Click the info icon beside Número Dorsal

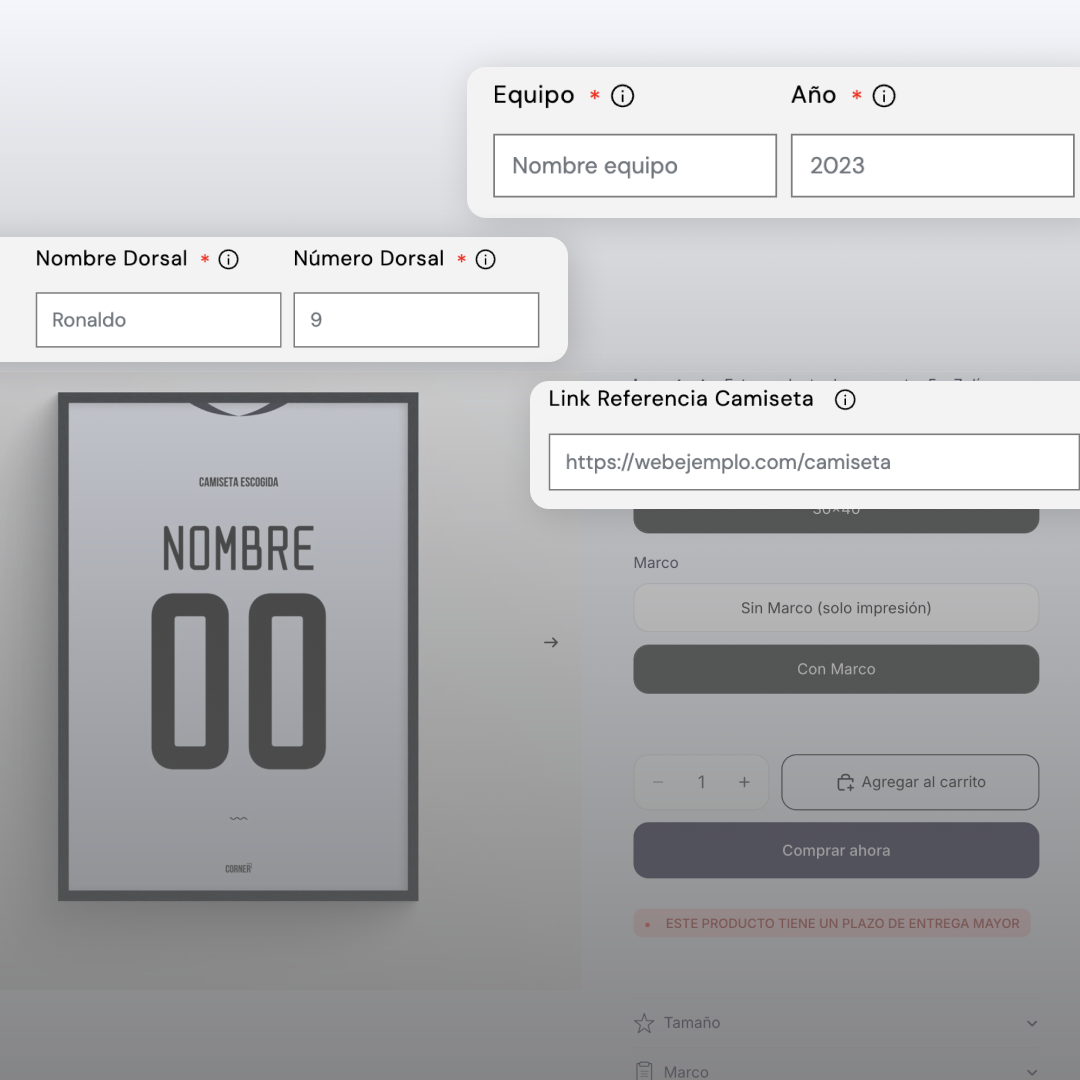click(x=485, y=260)
